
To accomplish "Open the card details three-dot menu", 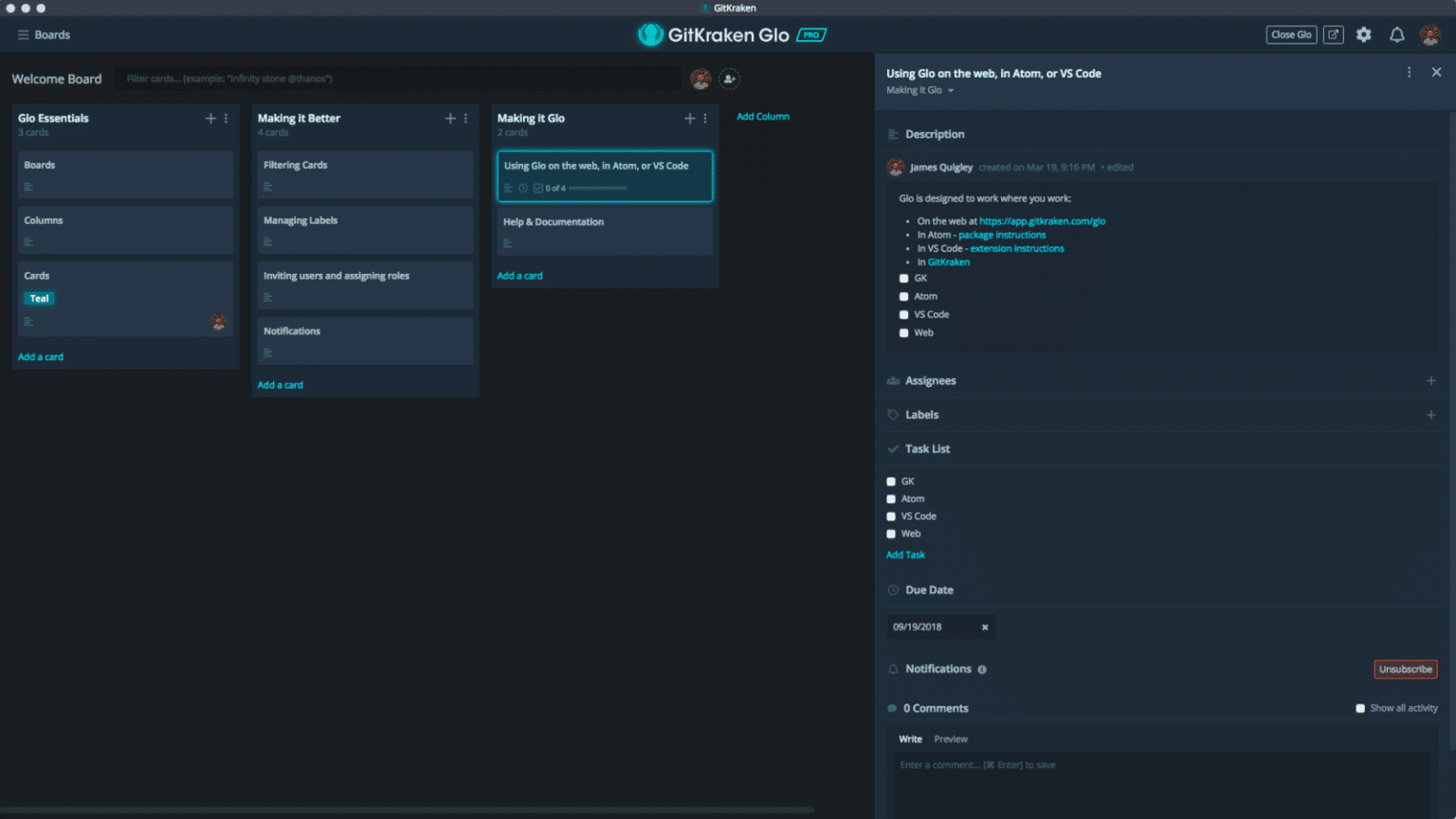I will pyautogui.click(x=1410, y=72).
